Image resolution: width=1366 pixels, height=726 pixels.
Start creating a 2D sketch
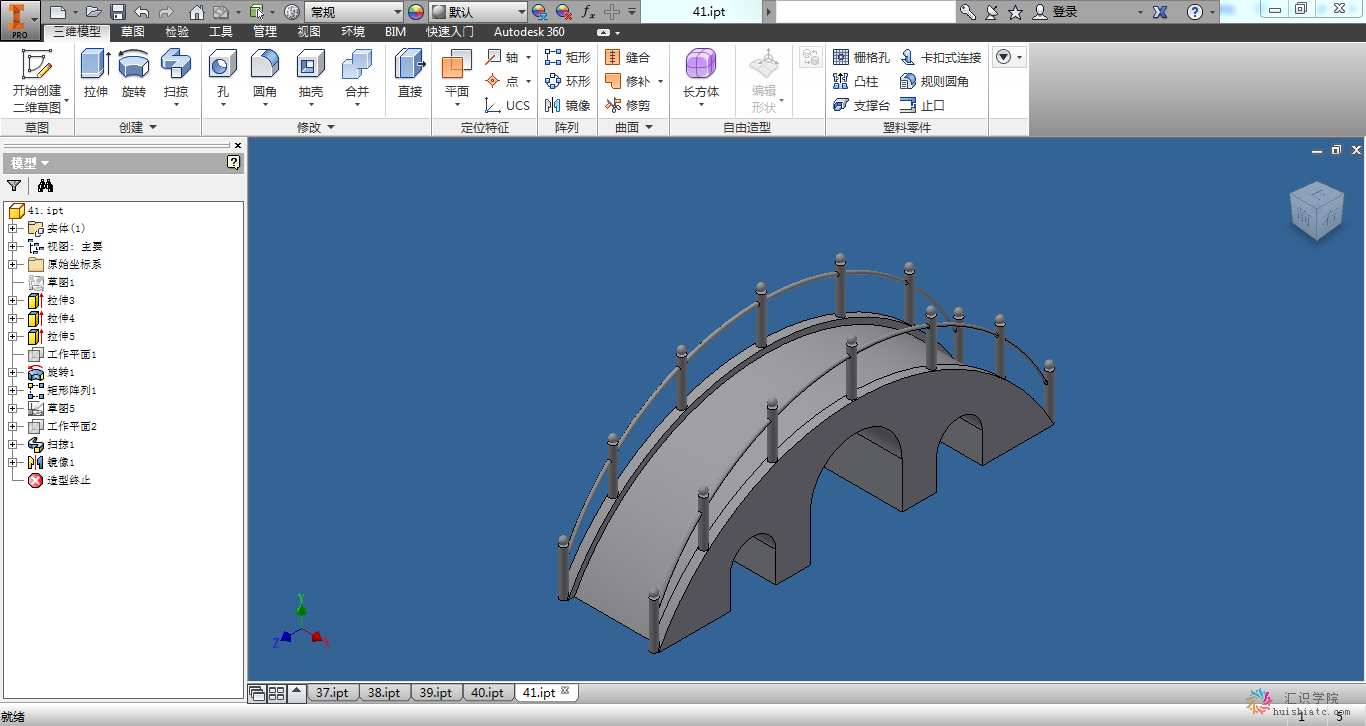point(37,79)
